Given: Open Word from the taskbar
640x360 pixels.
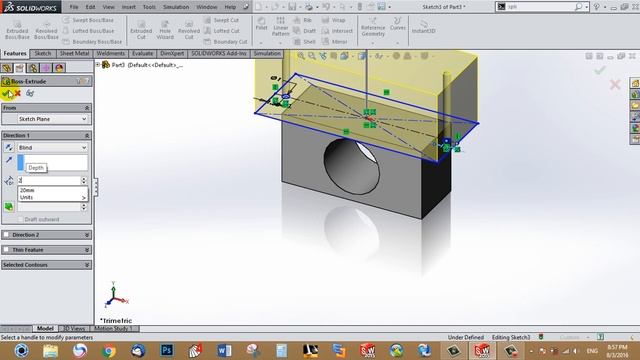Looking at the screenshot, I should pyautogui.click(x=224, y=350).
